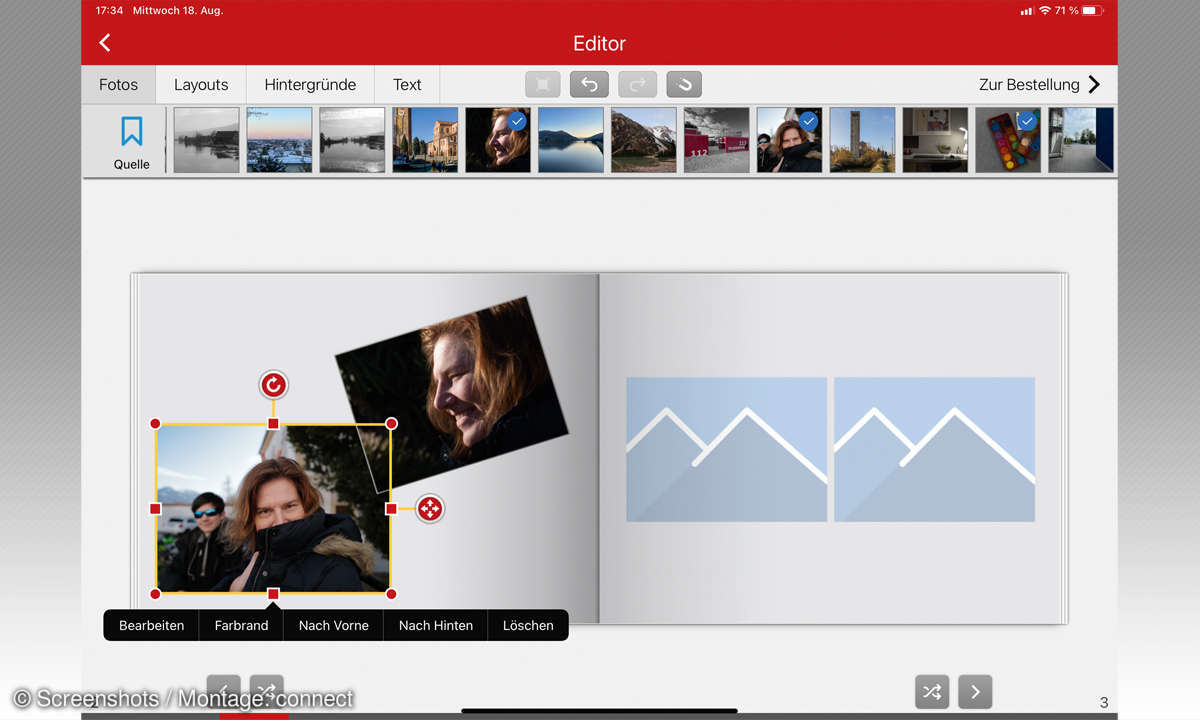Image resolution: width=1200 pixels, height=720 pixels.
Task: Deselect the checked watercolor palette thumbnail
Action: point(1008,140)
